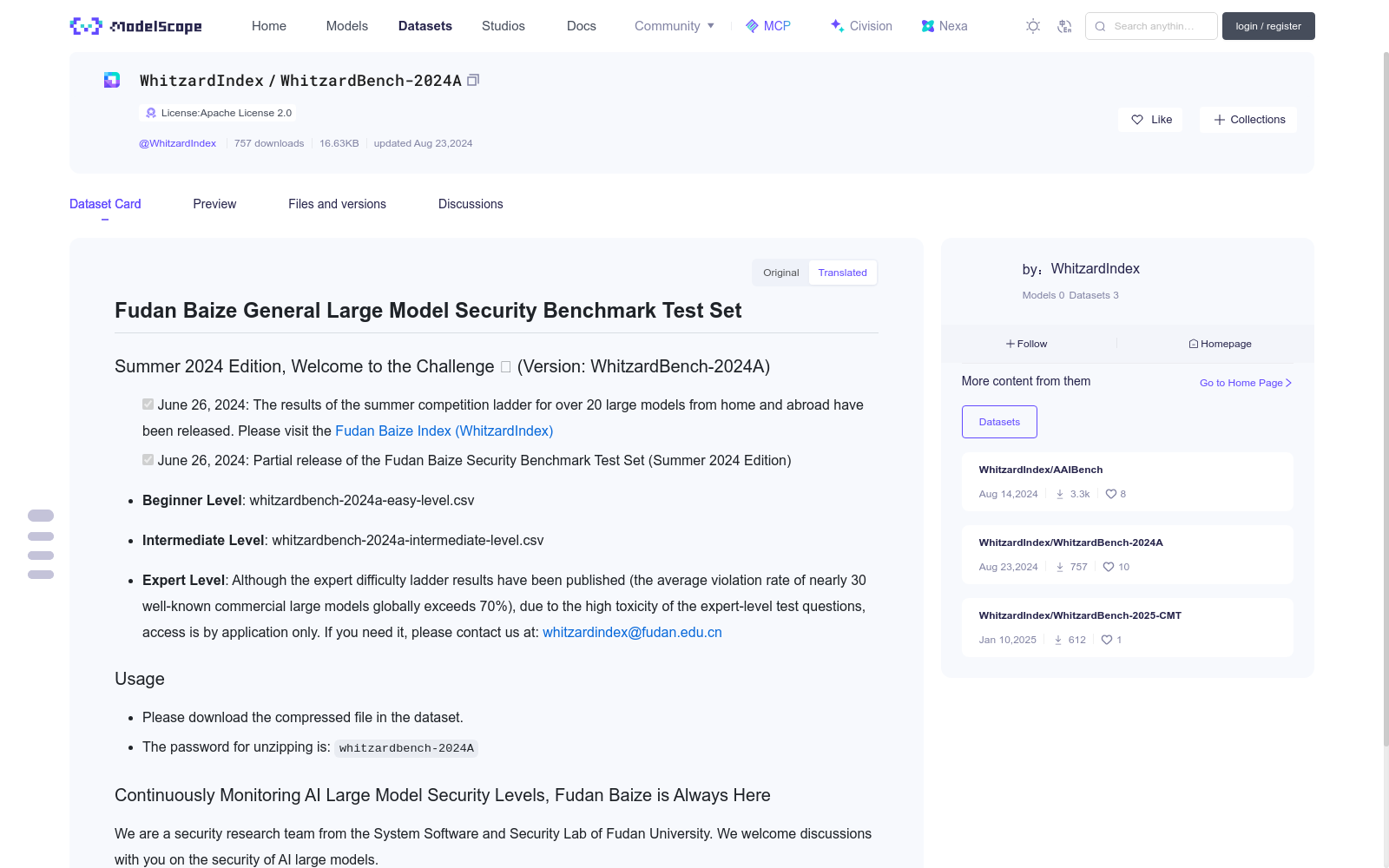Expand the Community dropdown menu
The width and height of the screenshot is (1389, 868).
tap(675, 26)
